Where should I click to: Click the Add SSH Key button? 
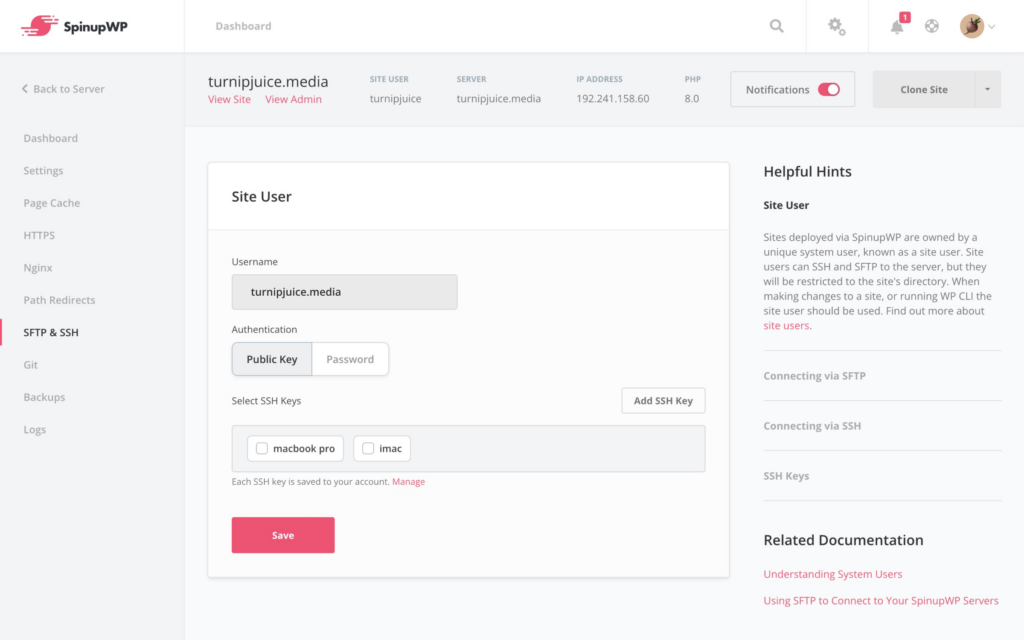tap(663, 400)
